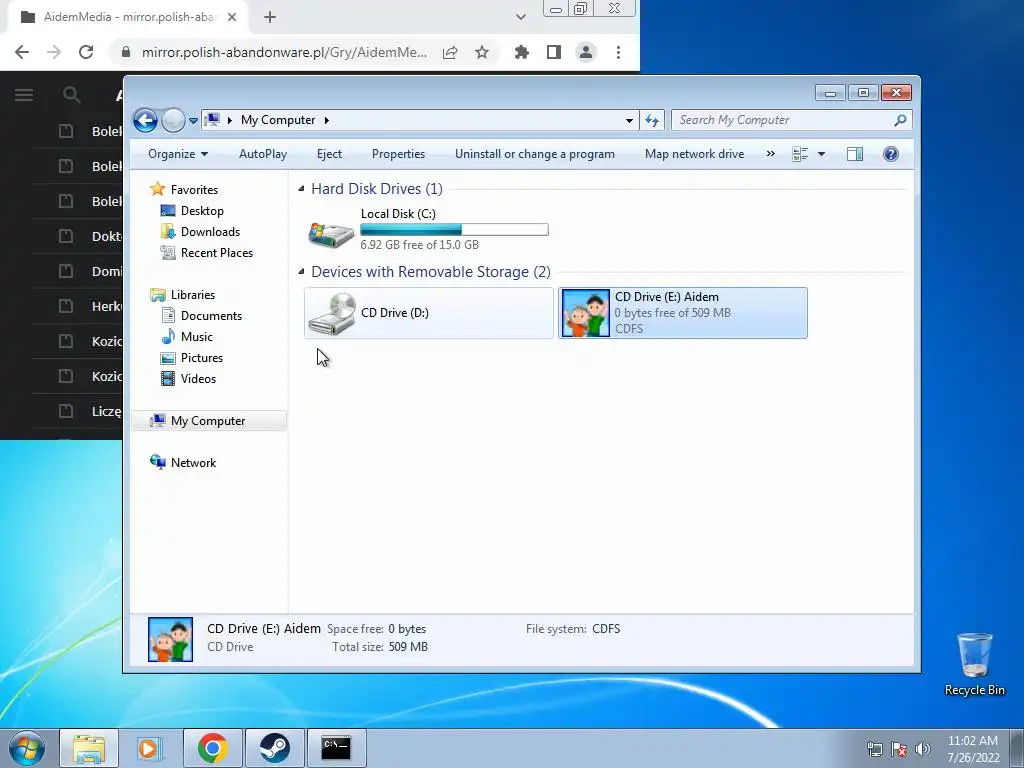Select Favorites in navigation pane

point(194,189)
